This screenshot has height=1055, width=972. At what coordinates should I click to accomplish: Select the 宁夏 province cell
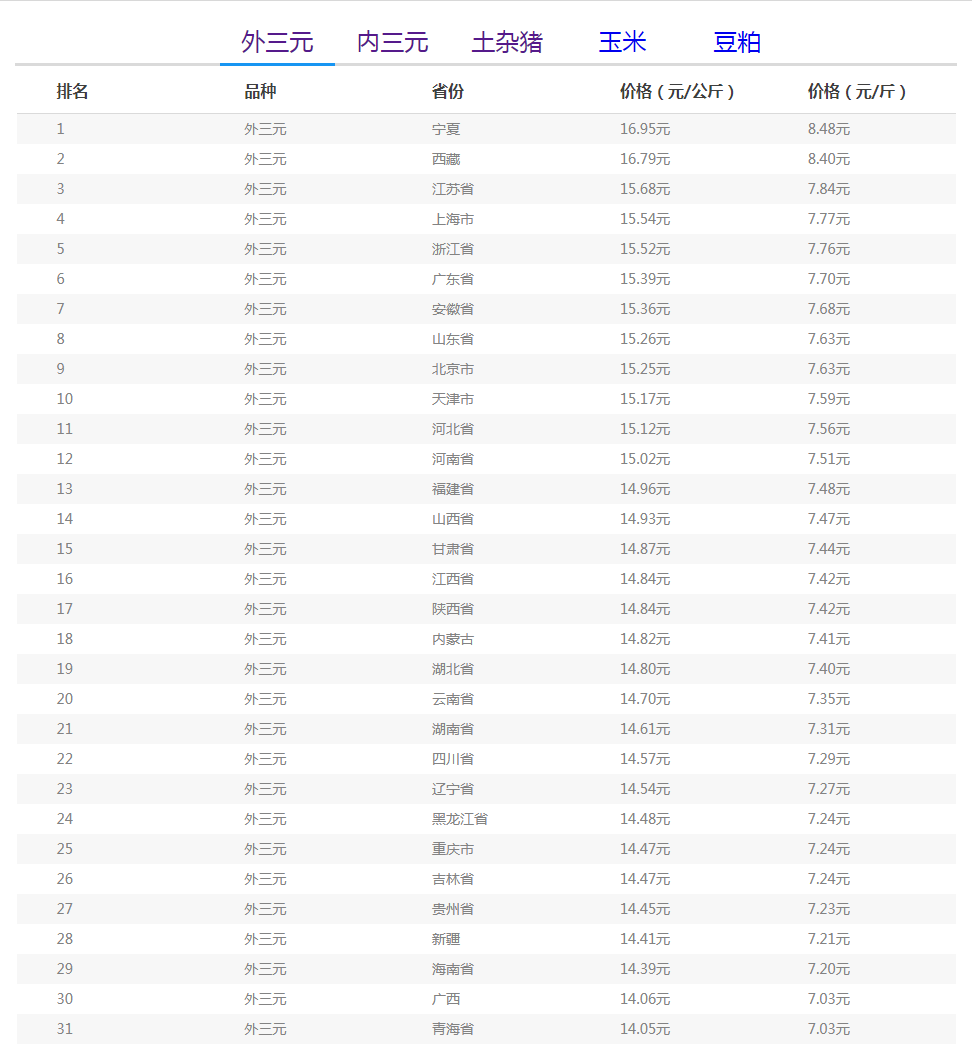[x=446, y=129]
